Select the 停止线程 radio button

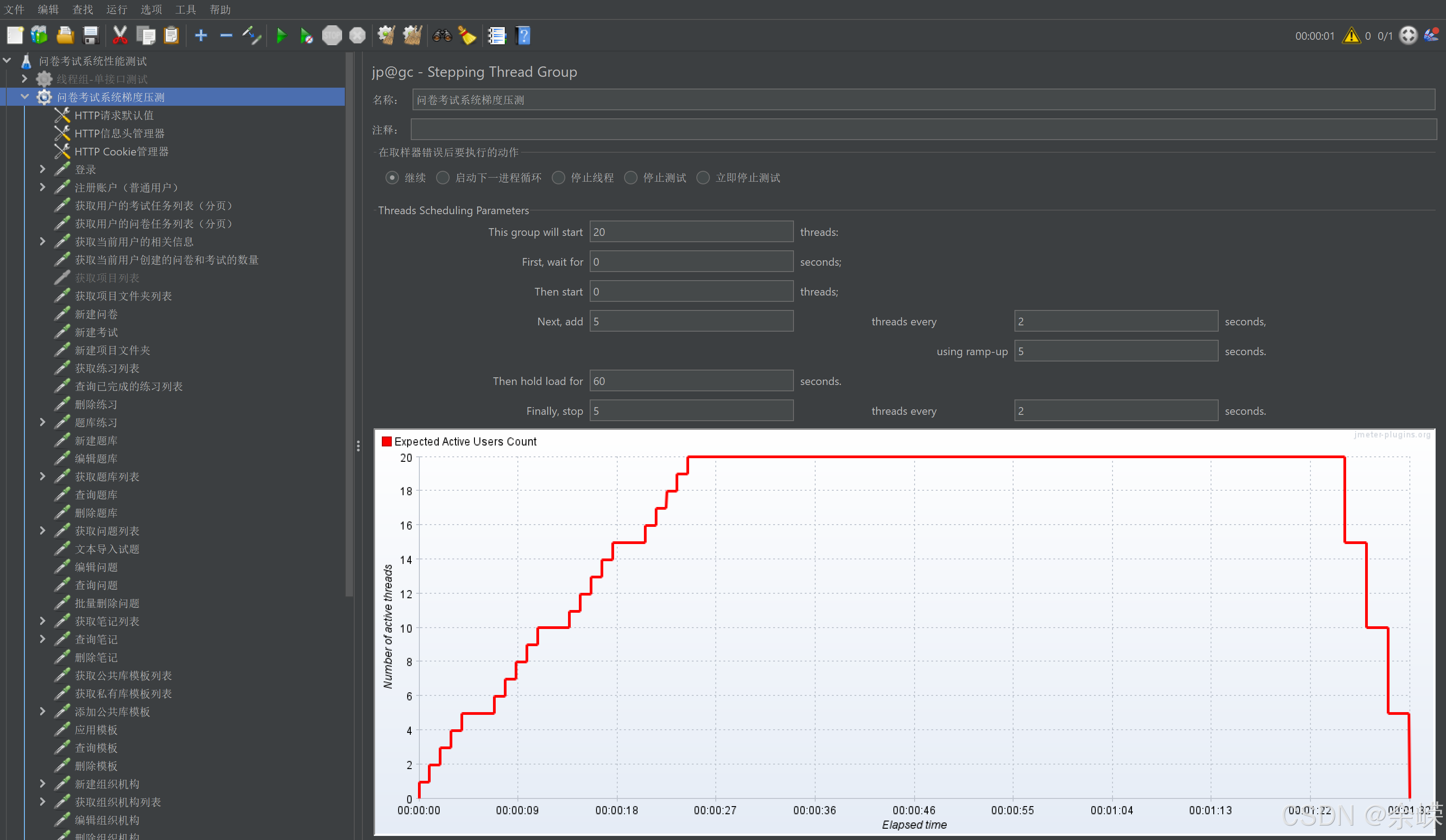pos(559,178)
